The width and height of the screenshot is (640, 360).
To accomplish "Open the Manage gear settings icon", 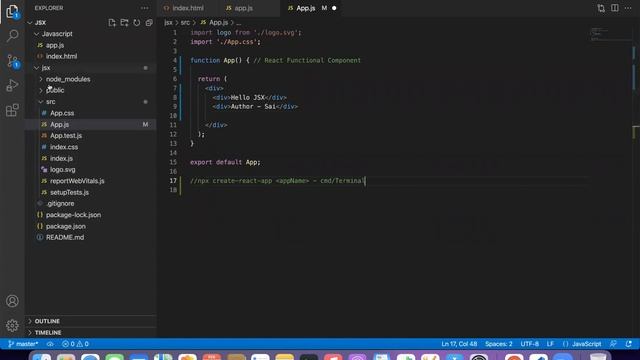I will coord(12,326).
